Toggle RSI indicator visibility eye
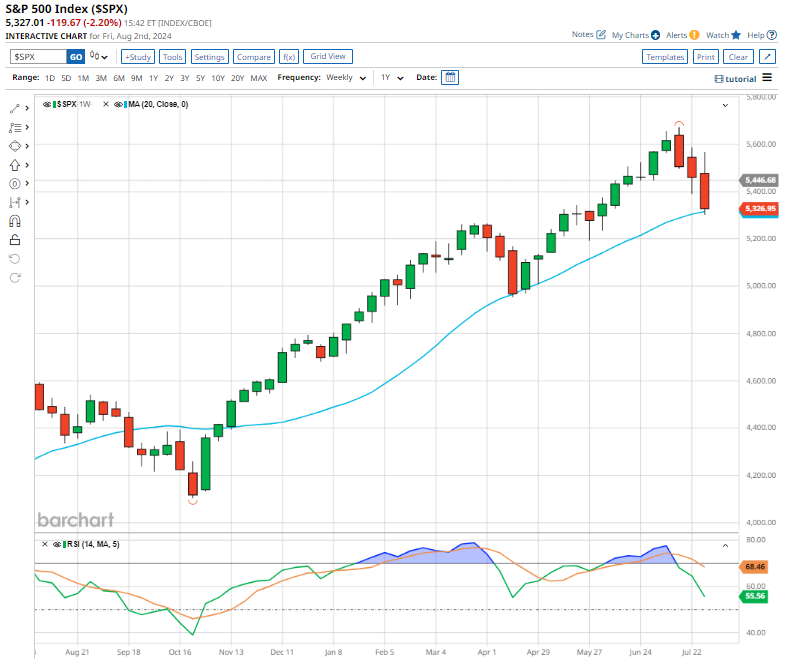 coord(56,543)
